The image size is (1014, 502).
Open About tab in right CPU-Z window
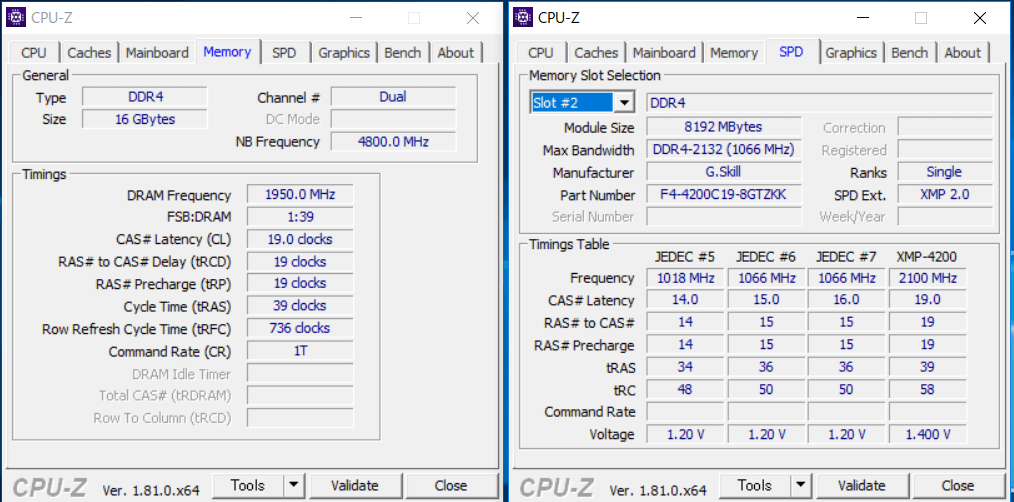click(962, 53)
